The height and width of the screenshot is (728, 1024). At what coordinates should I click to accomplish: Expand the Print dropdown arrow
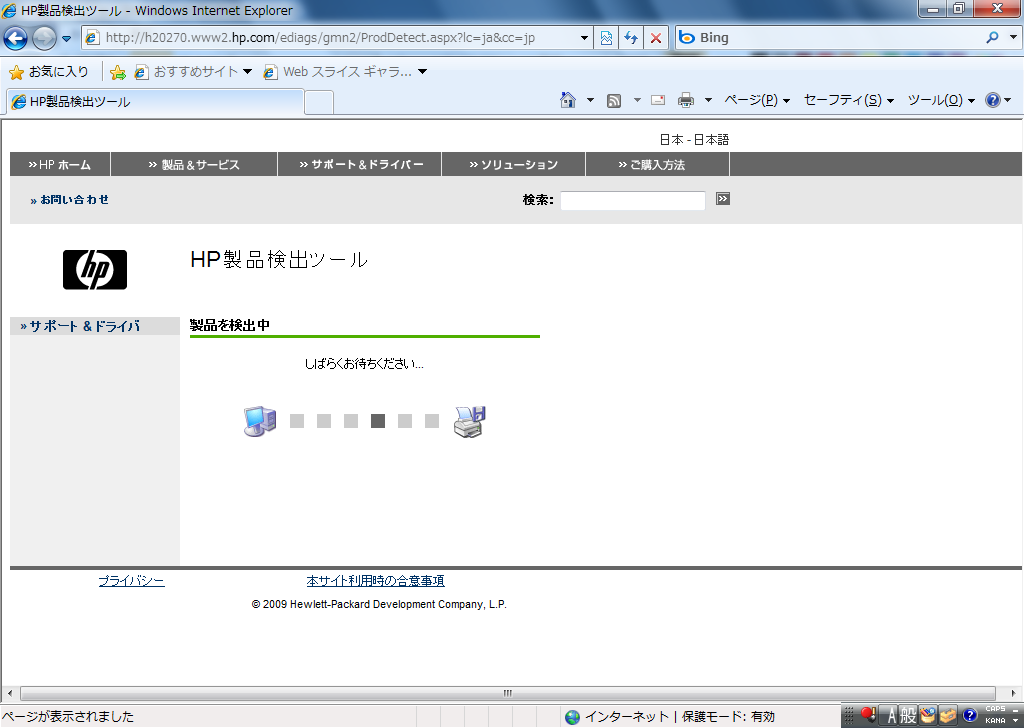click(x=708, y=100)
